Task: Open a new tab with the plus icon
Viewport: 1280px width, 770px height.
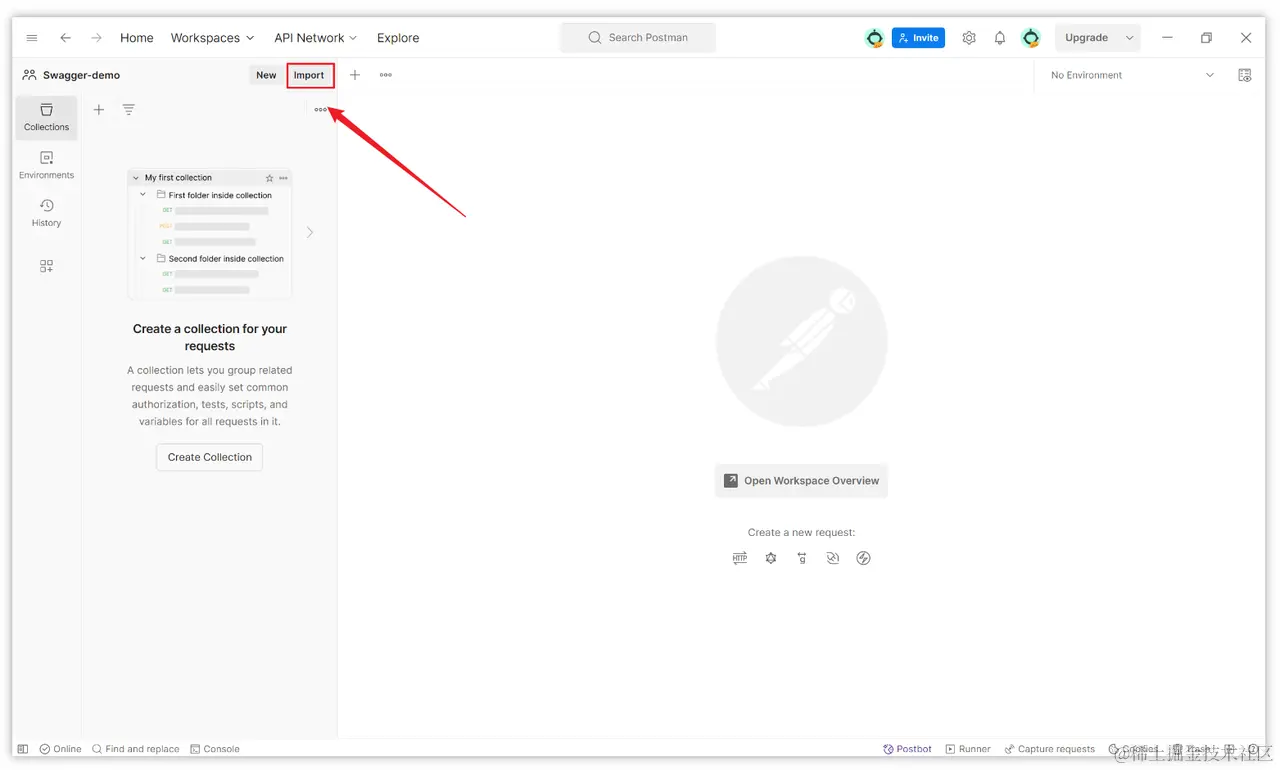Action: pos(355,75)
